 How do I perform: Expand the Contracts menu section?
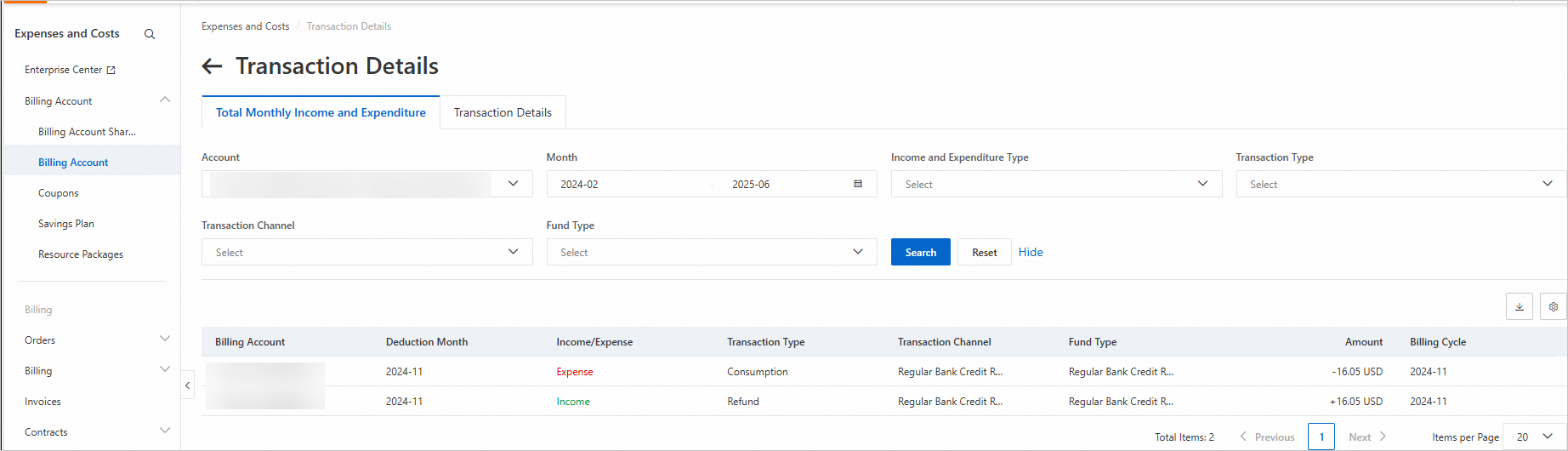click(x=165, y=431)
